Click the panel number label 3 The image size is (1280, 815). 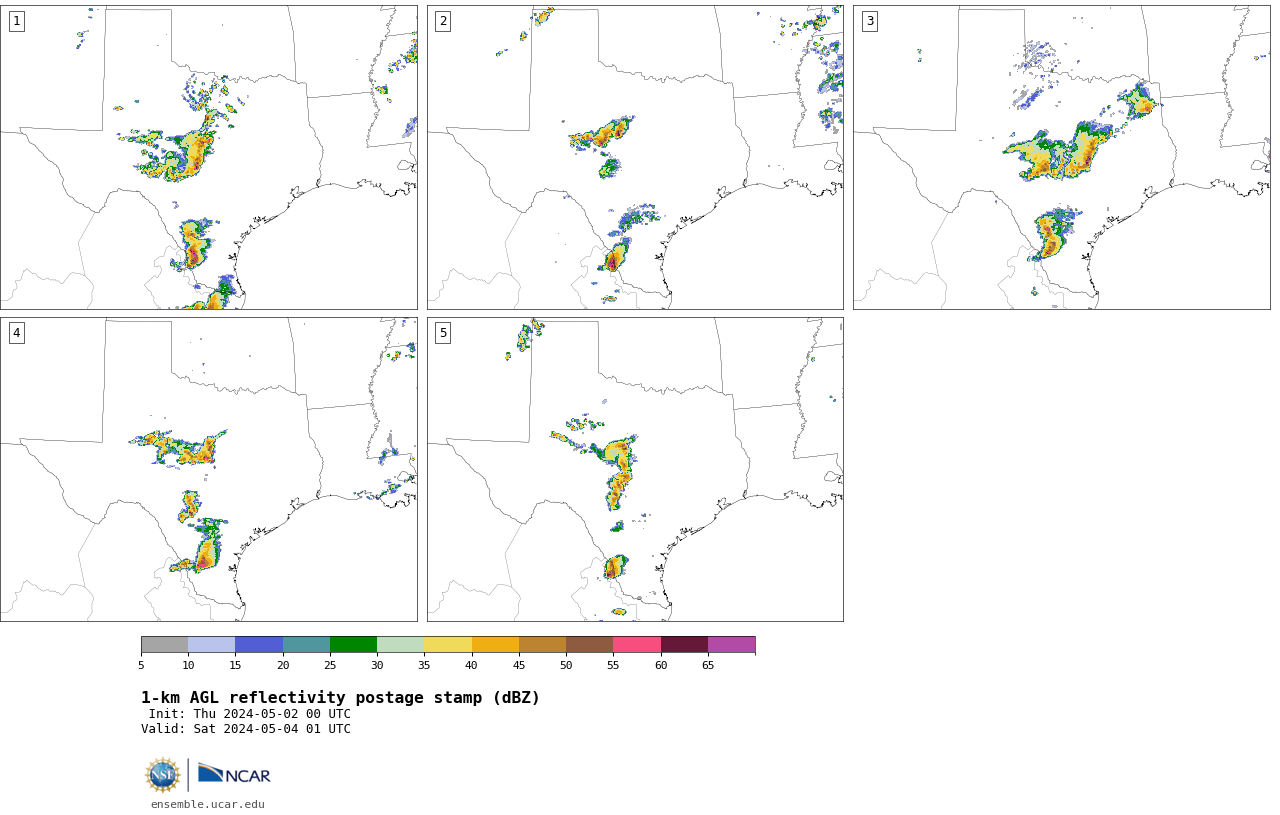click(x=869, y=21)
